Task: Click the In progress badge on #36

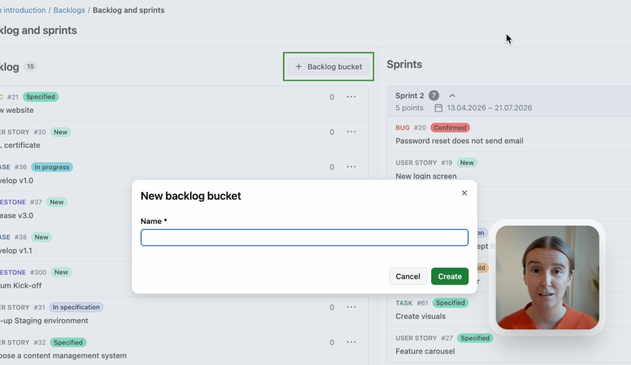Action: point(52,167)
